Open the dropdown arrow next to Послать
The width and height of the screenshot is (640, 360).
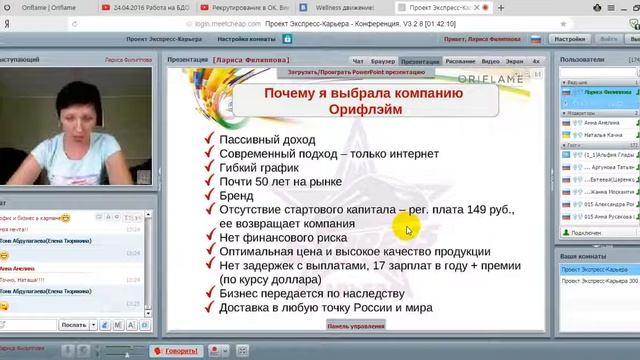pos(93,325)
